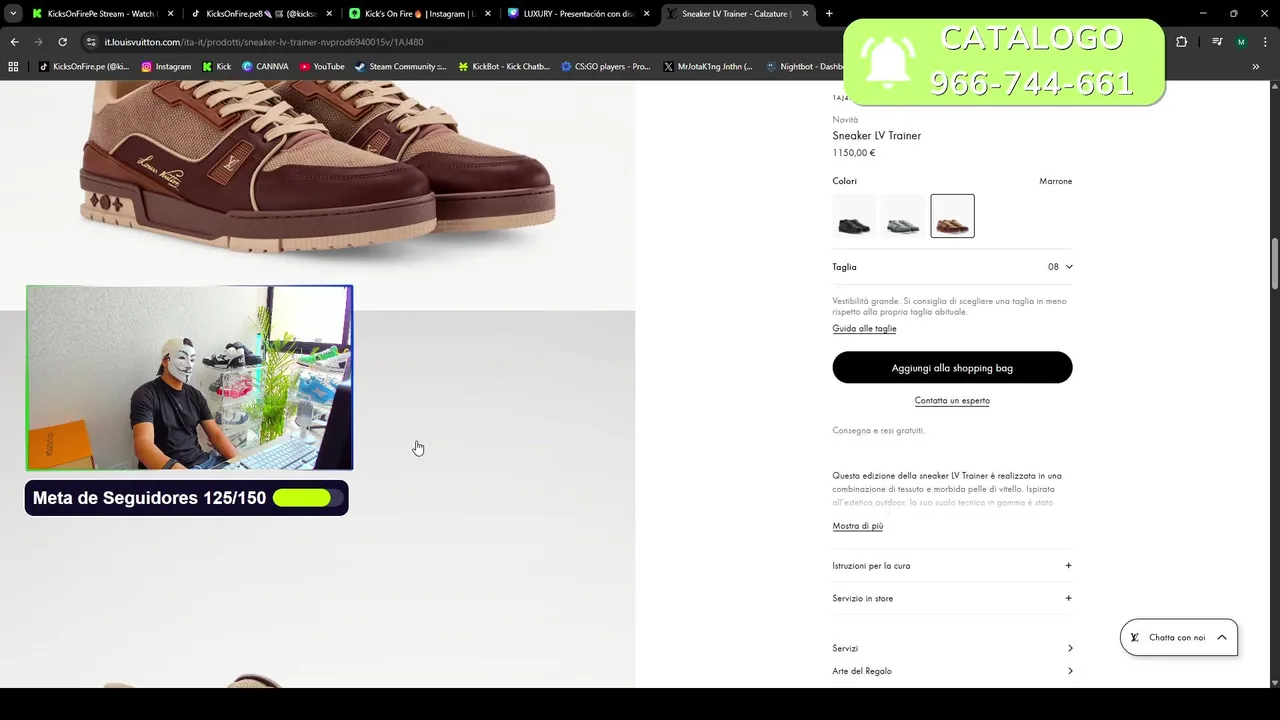Click the Consegna e resi gratuiti text
The height and width of the screenshot is (720, 1280).
878,430
